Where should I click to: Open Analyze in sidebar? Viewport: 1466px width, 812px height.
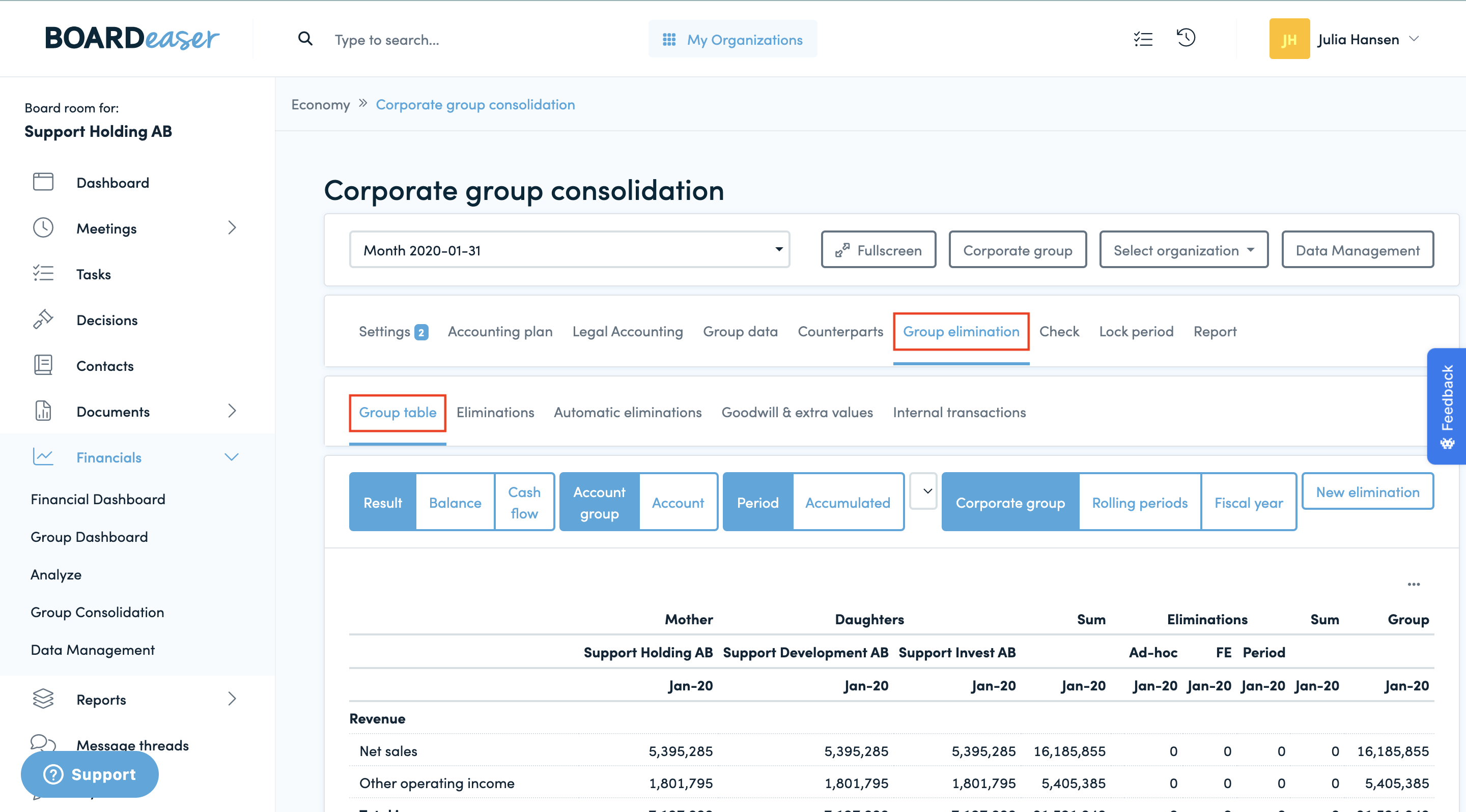[x=56, y=574]
